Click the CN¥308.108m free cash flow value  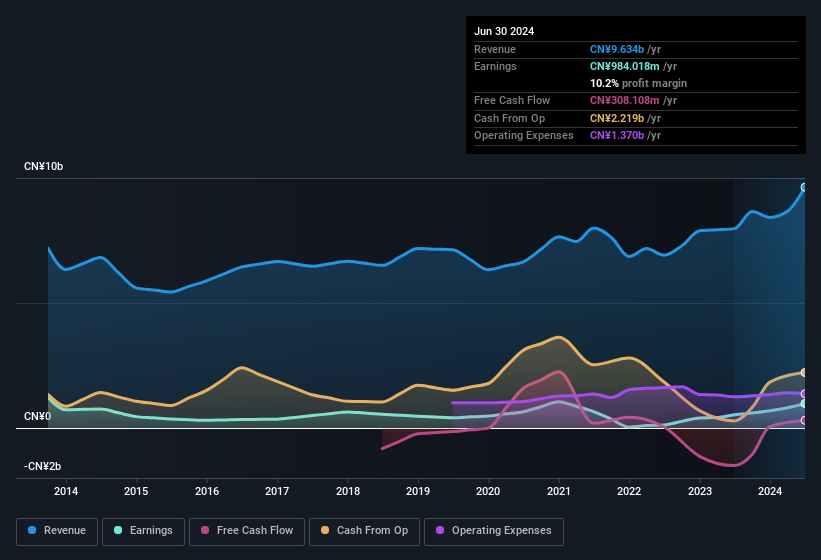(x=625, y=100)
